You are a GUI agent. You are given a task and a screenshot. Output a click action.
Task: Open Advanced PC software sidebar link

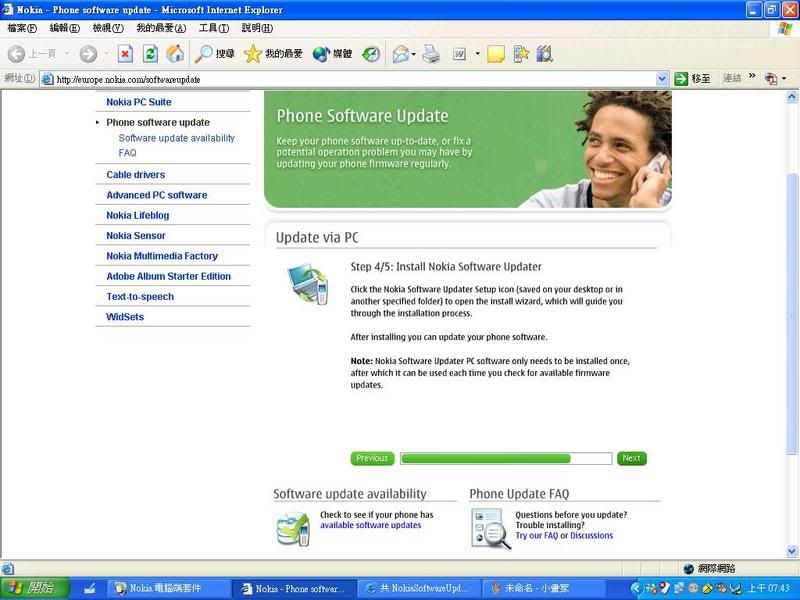(x=157, y=195)
